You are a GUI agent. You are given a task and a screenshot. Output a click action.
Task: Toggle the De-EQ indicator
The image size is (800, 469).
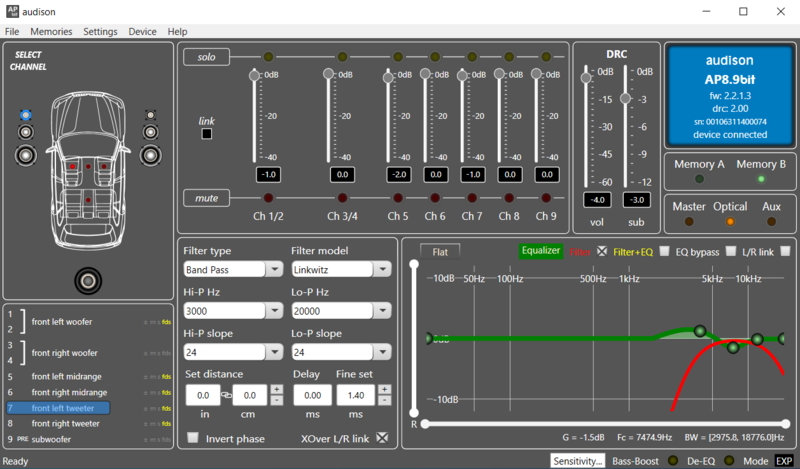click(729, 460)
